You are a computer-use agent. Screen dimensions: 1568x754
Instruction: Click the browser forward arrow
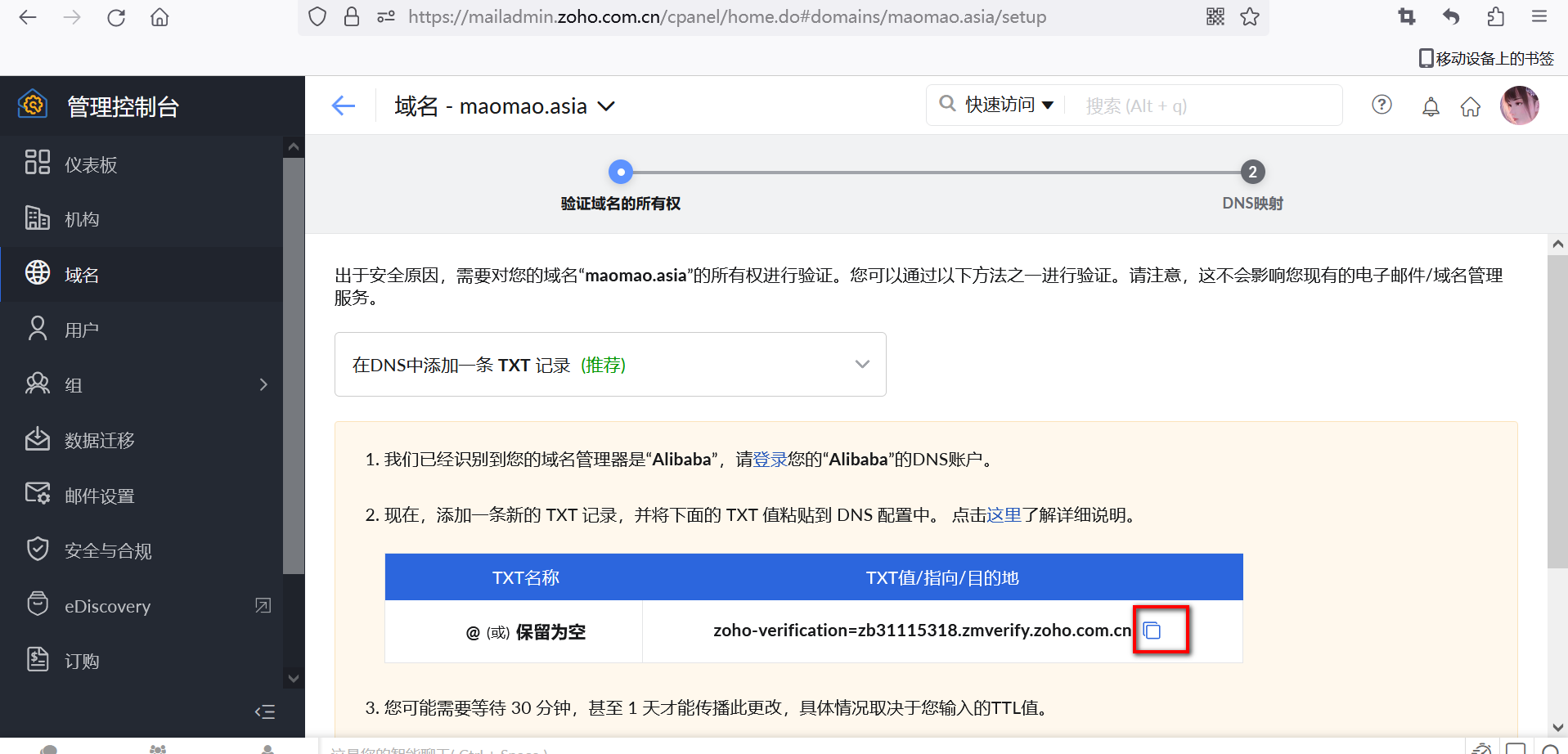pyautogui.click(x=72, y=17)
